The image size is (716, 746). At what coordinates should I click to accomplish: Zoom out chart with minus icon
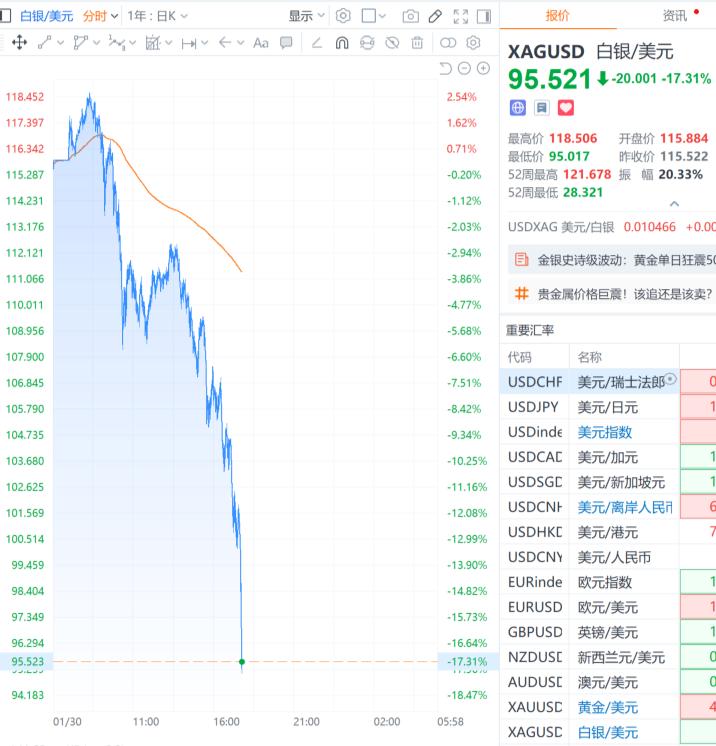(x=464, y=69)
